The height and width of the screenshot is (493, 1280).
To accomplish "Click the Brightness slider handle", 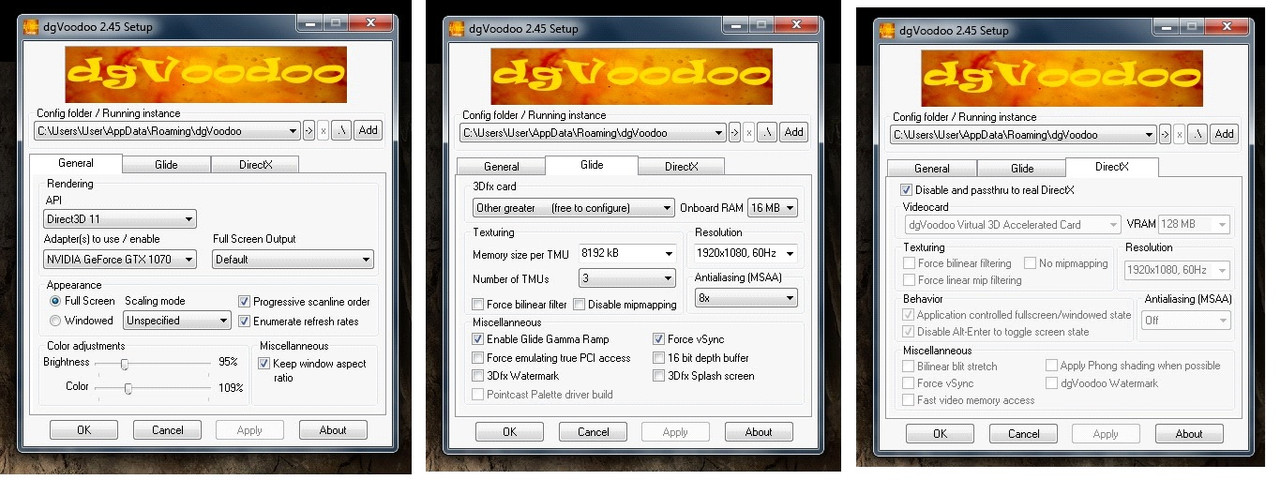I will [x=125, y=364].
